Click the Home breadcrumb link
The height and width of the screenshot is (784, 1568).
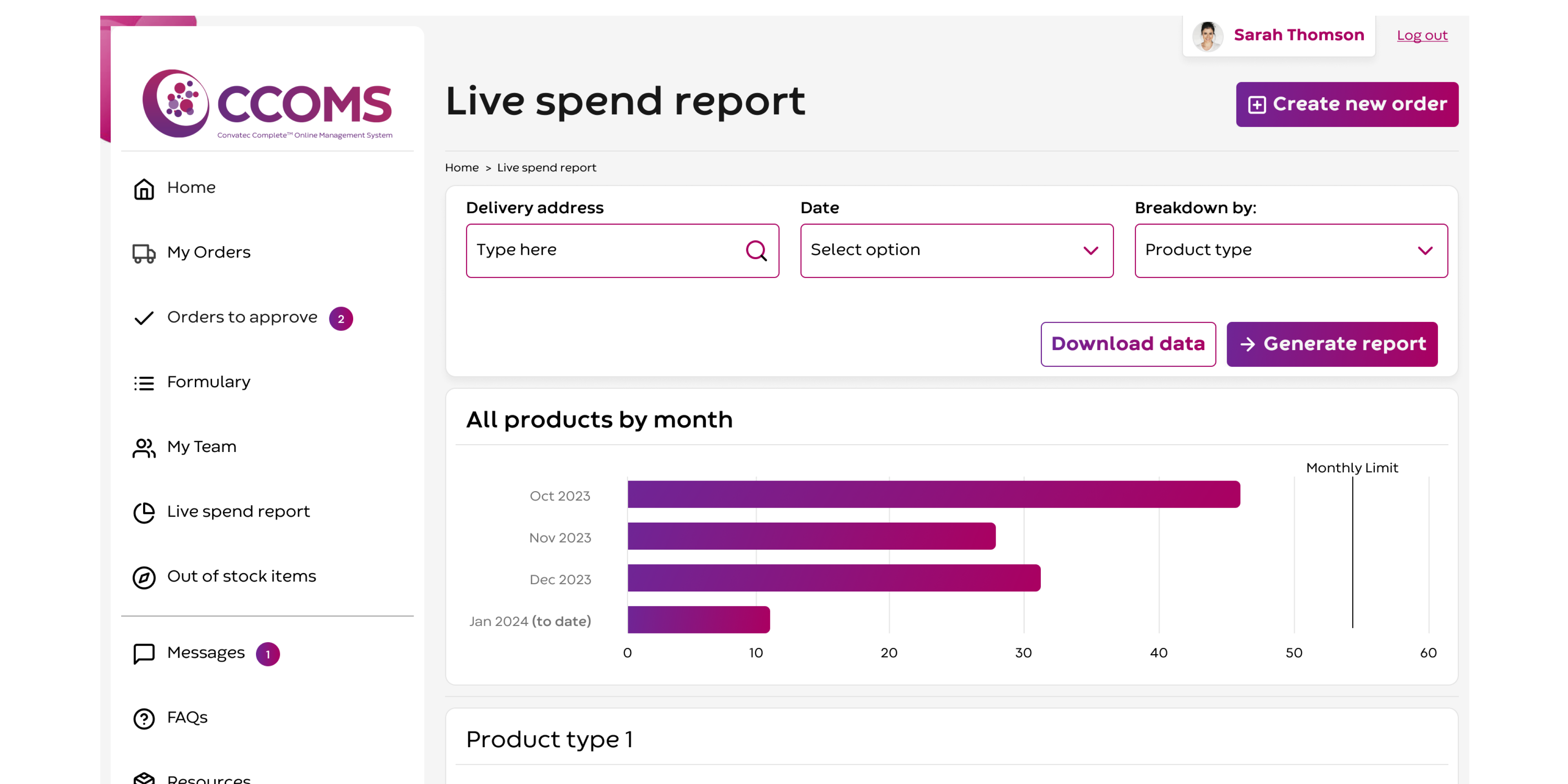461,167
